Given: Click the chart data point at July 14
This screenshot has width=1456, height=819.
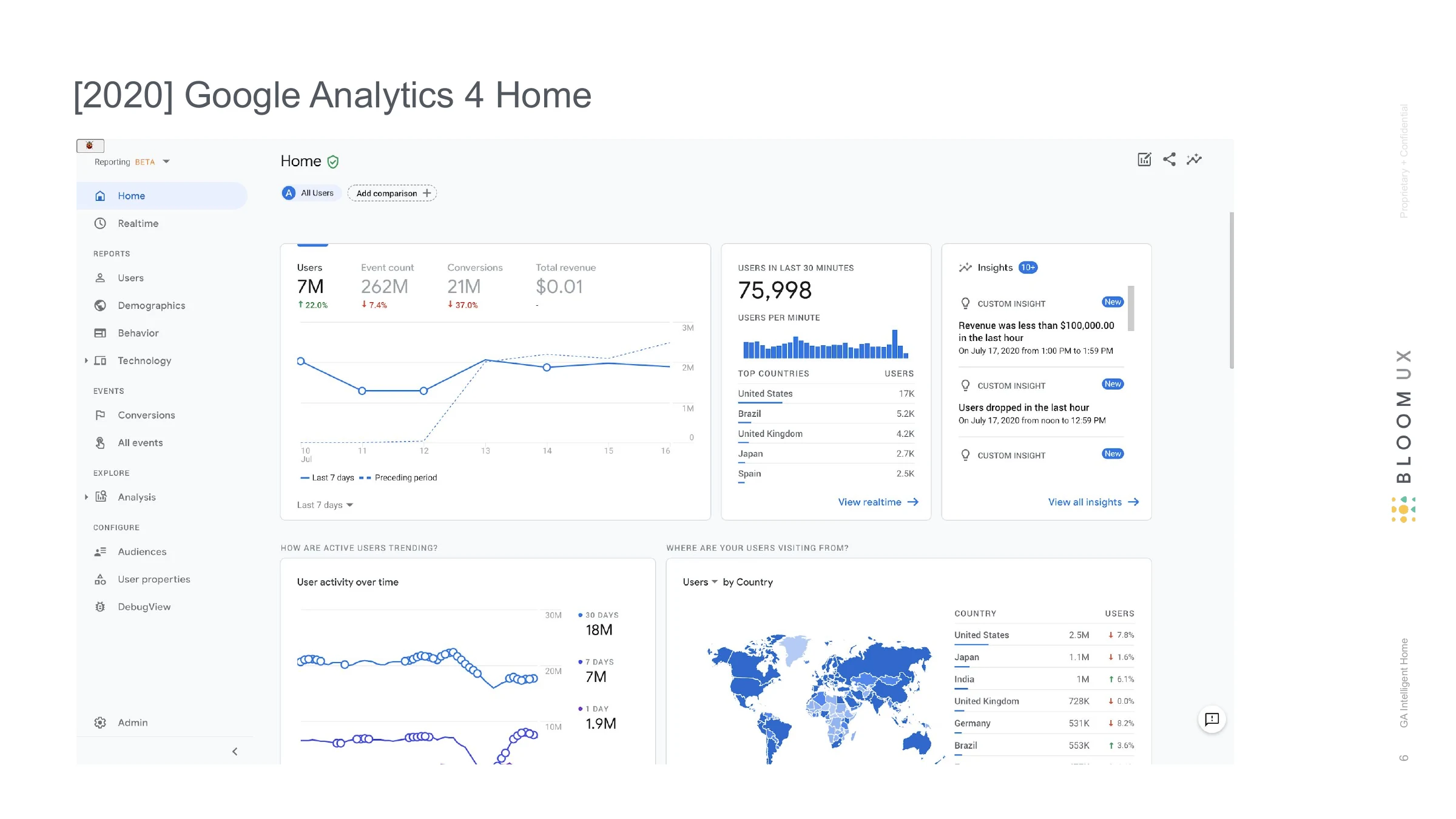Looking at the screenshot, I should (547, 367).
